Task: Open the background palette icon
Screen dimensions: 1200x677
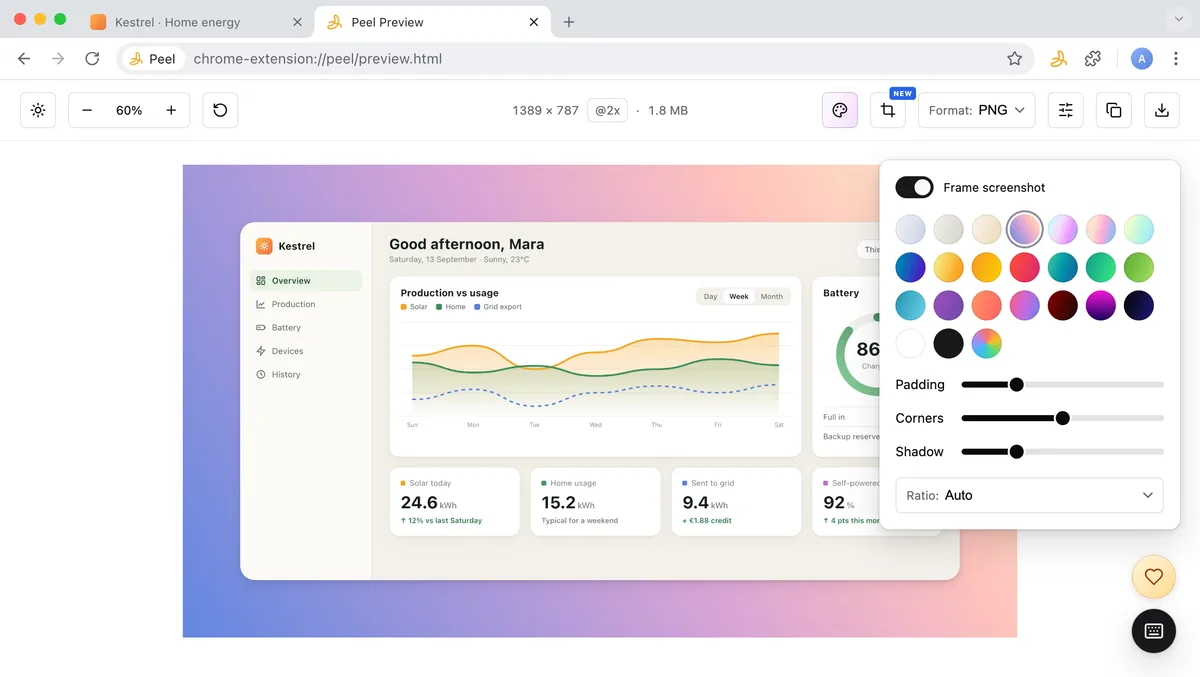Action: click(x=840, y=110)
